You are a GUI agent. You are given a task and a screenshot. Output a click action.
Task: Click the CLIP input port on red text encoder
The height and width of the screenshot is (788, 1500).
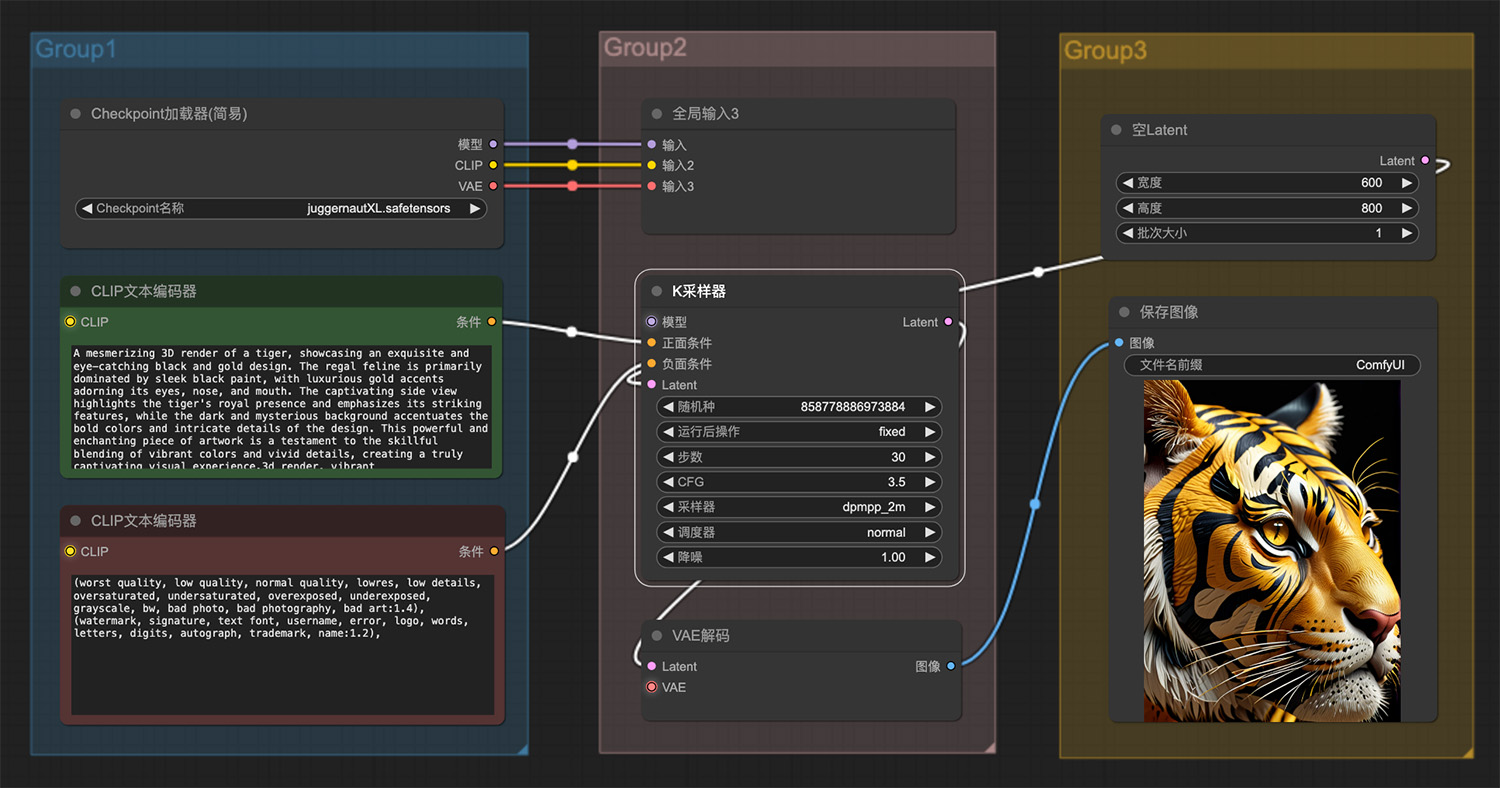70,551
